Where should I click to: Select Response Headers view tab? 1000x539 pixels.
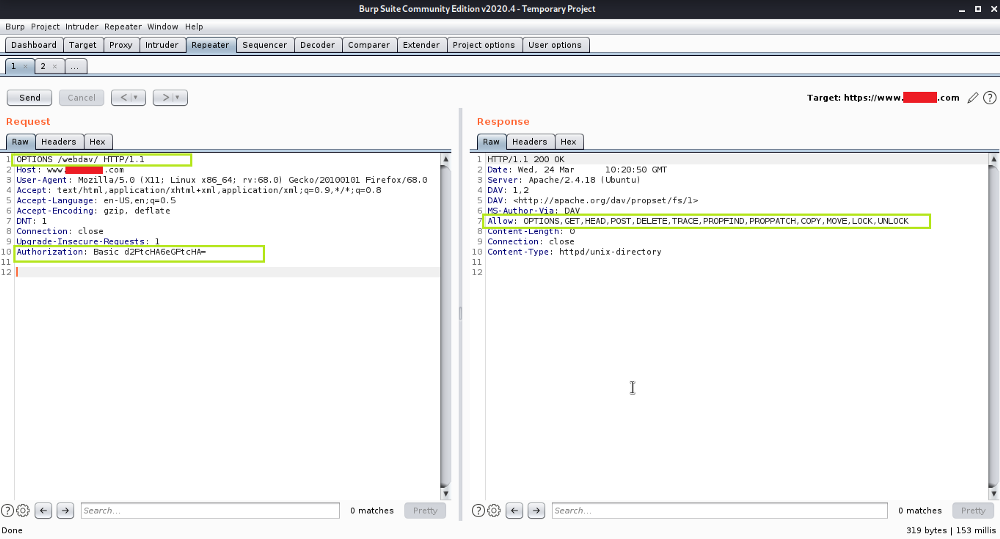[529, 142]
